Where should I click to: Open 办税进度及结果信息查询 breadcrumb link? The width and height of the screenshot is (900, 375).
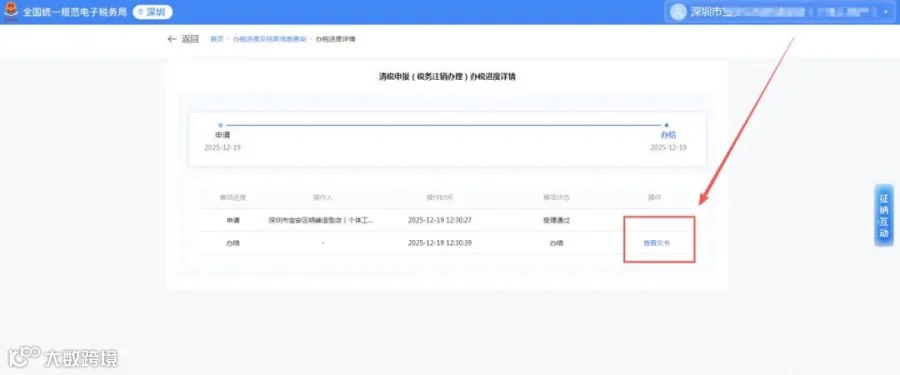269,39
